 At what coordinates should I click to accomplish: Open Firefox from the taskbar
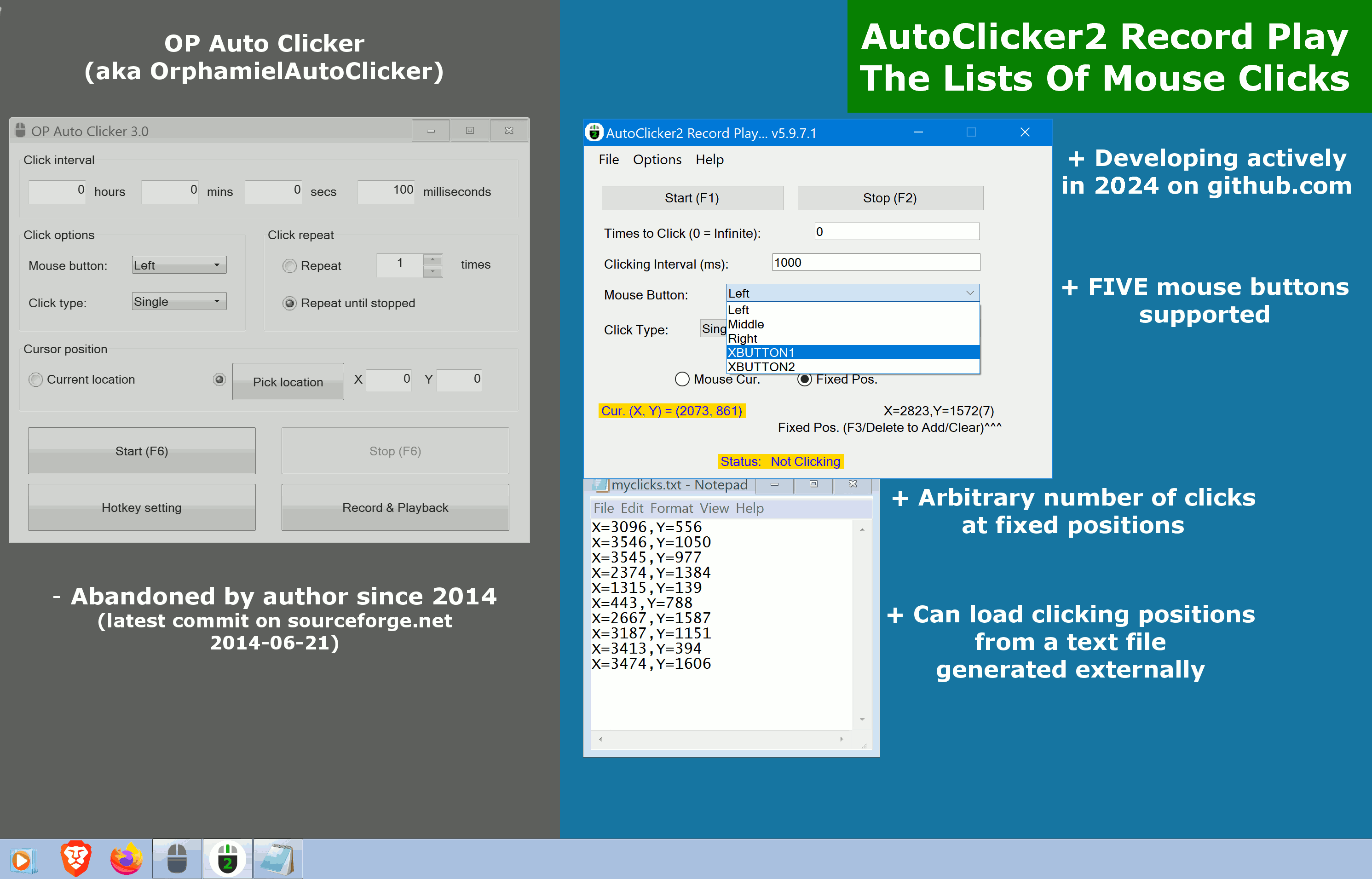[126, 858]
